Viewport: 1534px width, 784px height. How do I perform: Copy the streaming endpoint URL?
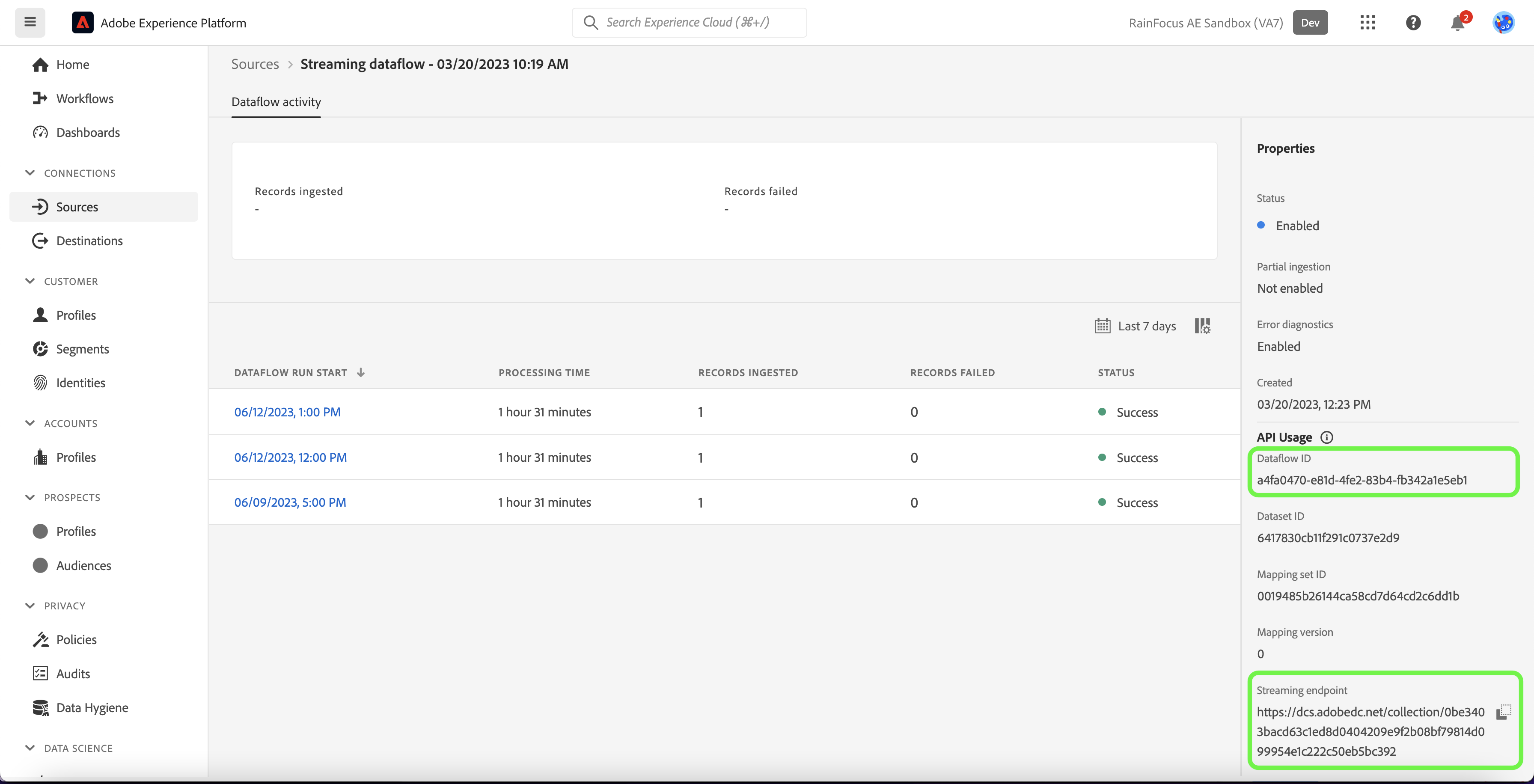[1503, 711]
